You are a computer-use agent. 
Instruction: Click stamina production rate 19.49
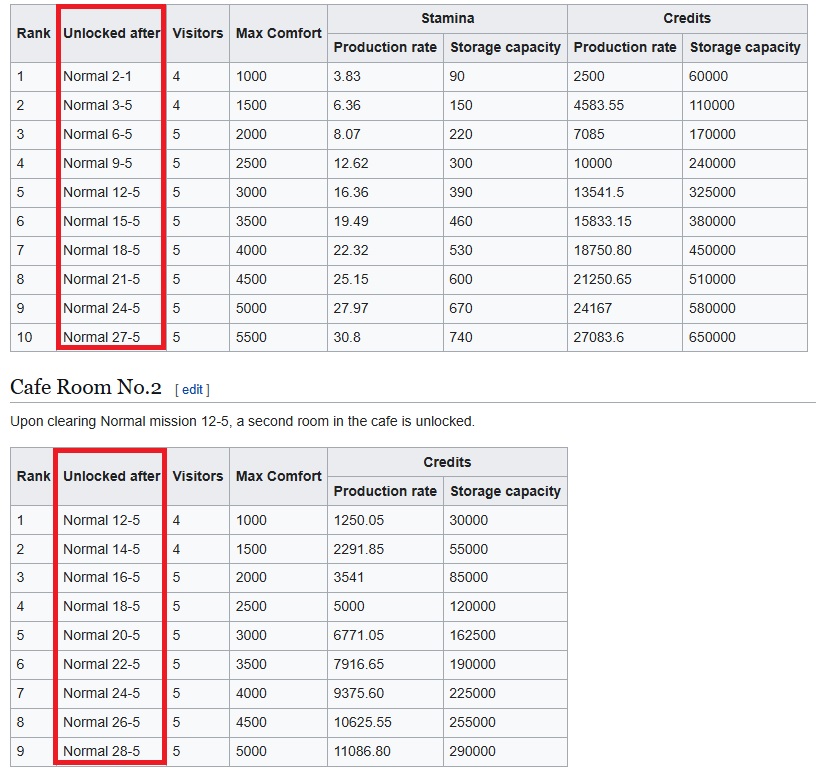coord(351,221)
